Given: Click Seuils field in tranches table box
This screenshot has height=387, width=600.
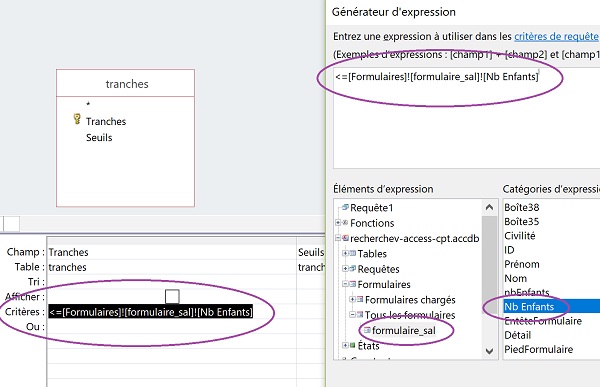Looking at the screenshot, I should point(99,137).
